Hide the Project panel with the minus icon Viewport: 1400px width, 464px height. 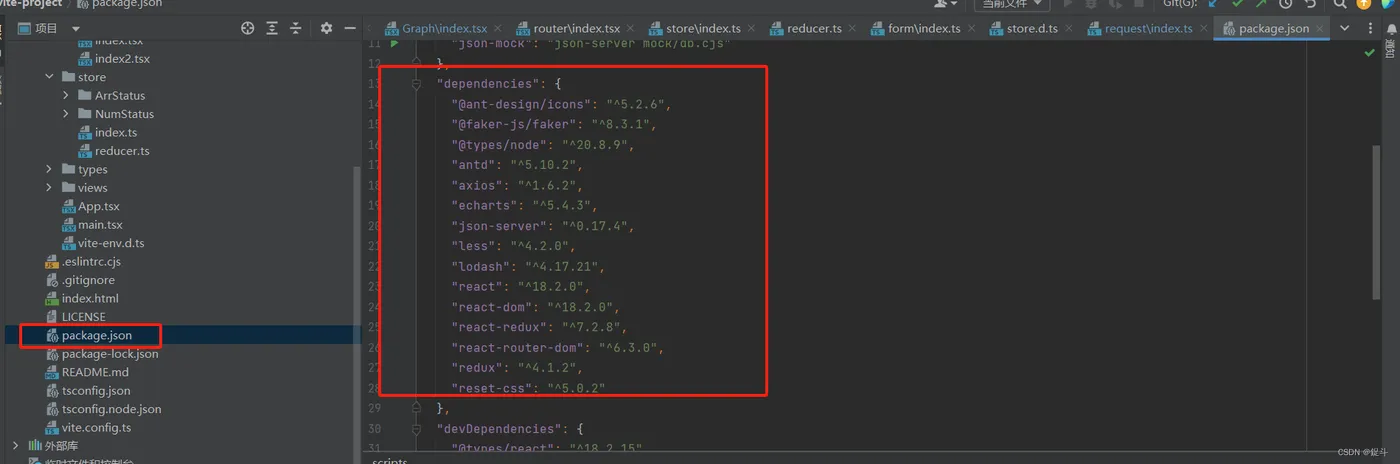(350, 28)
